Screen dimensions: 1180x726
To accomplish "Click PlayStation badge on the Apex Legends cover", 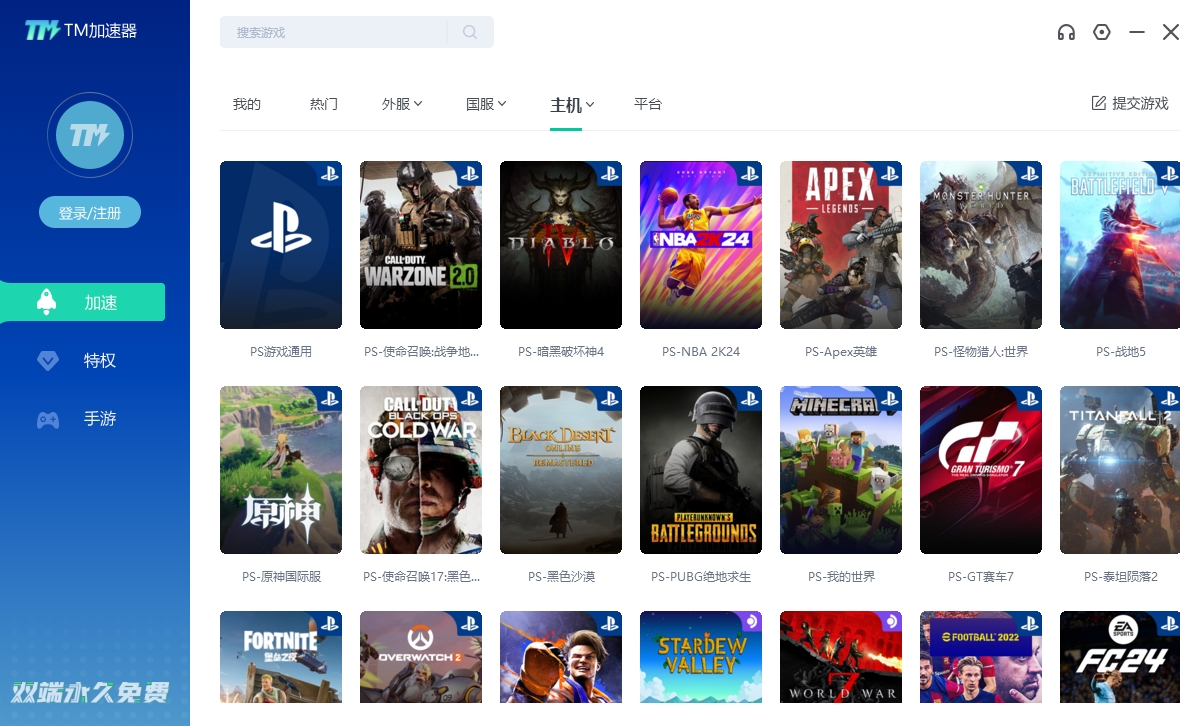I will (x=890, y=175).
